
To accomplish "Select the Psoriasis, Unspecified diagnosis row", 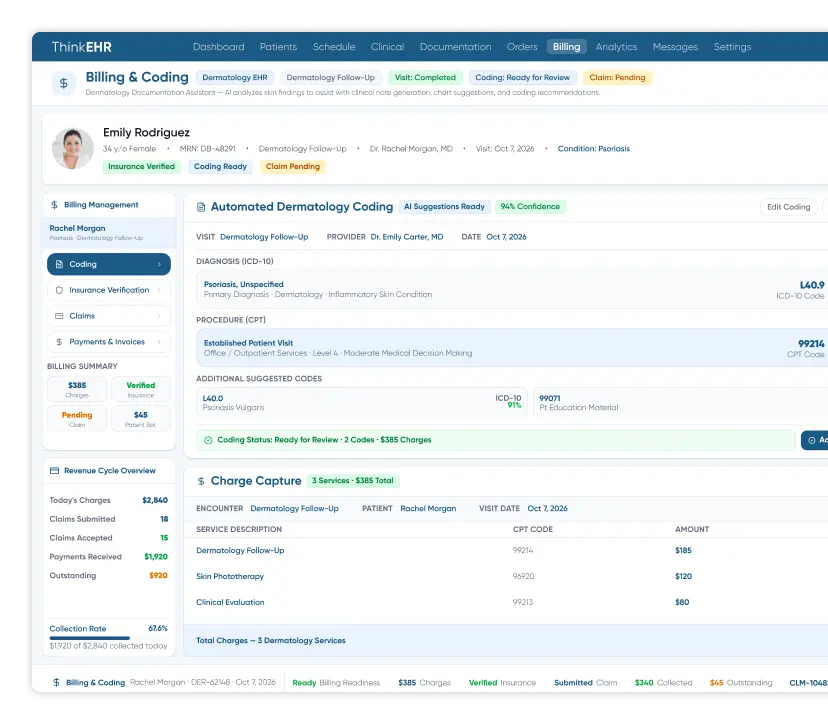I will [512, 289].
